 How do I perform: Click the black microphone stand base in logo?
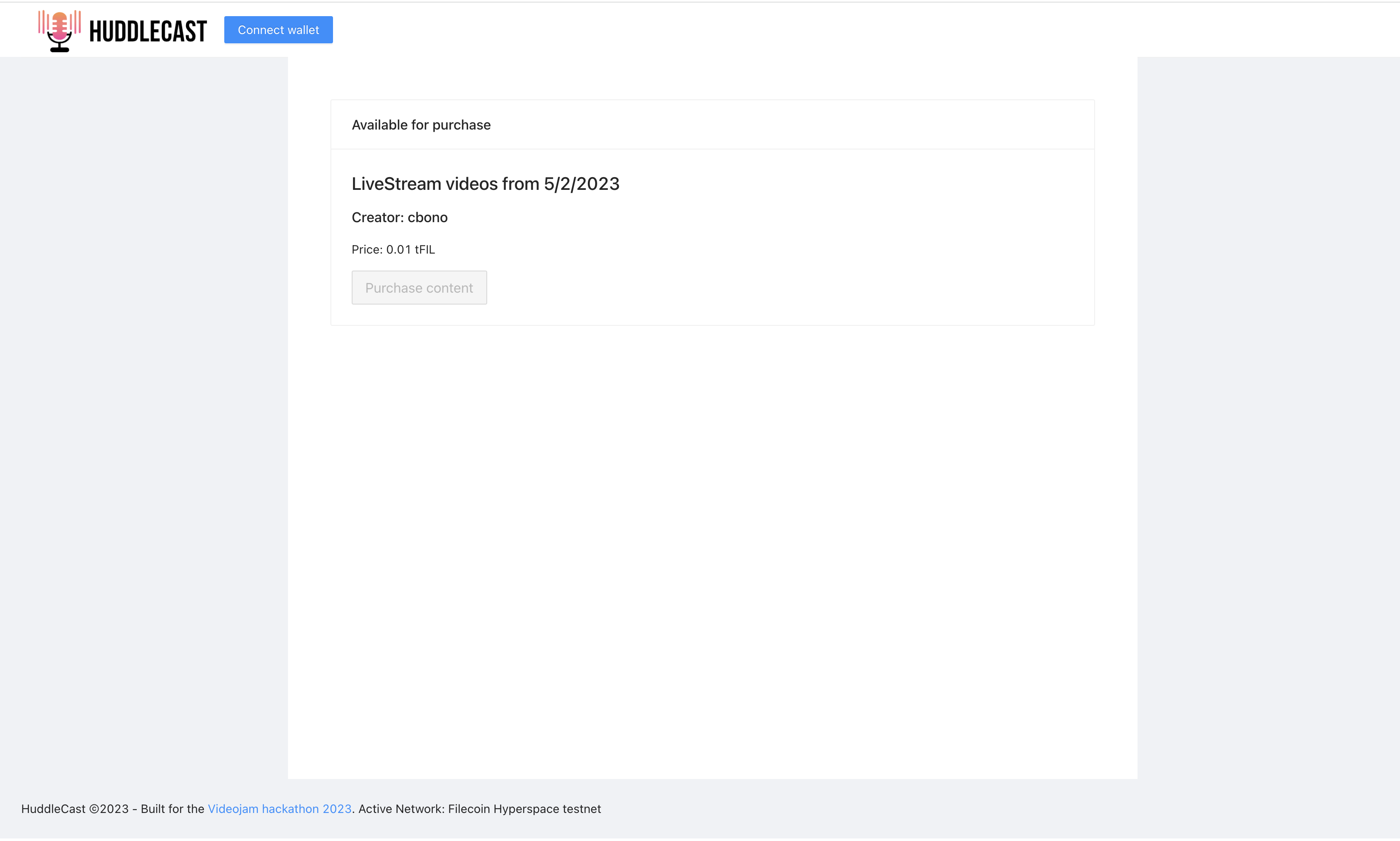(x=59, y=49)
